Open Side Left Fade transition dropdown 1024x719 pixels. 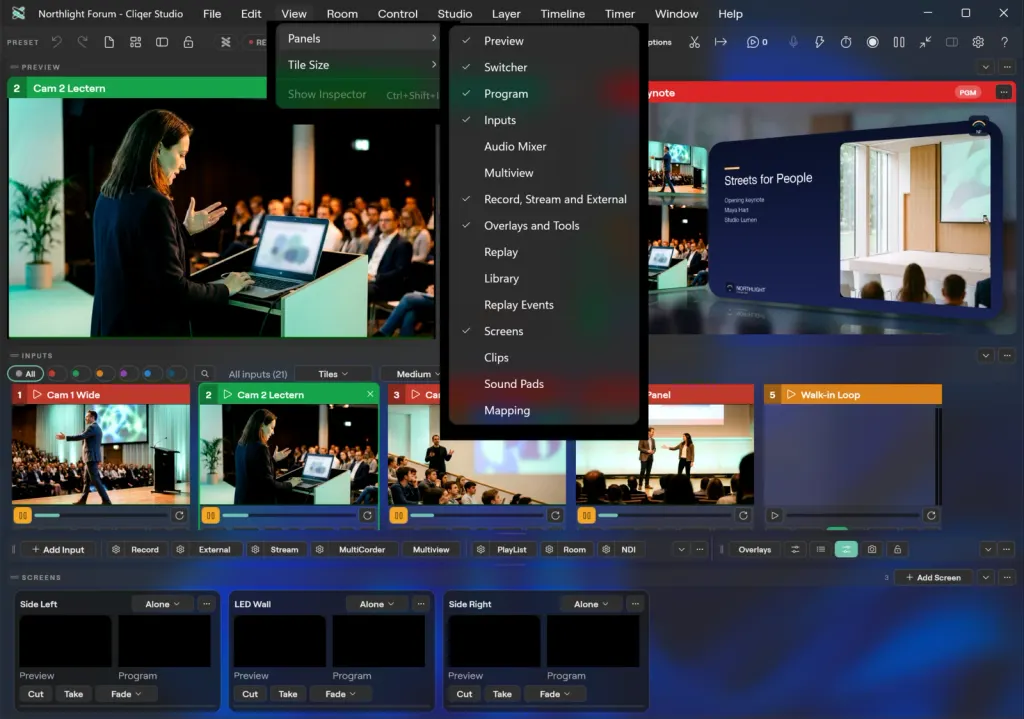[126, 694]
